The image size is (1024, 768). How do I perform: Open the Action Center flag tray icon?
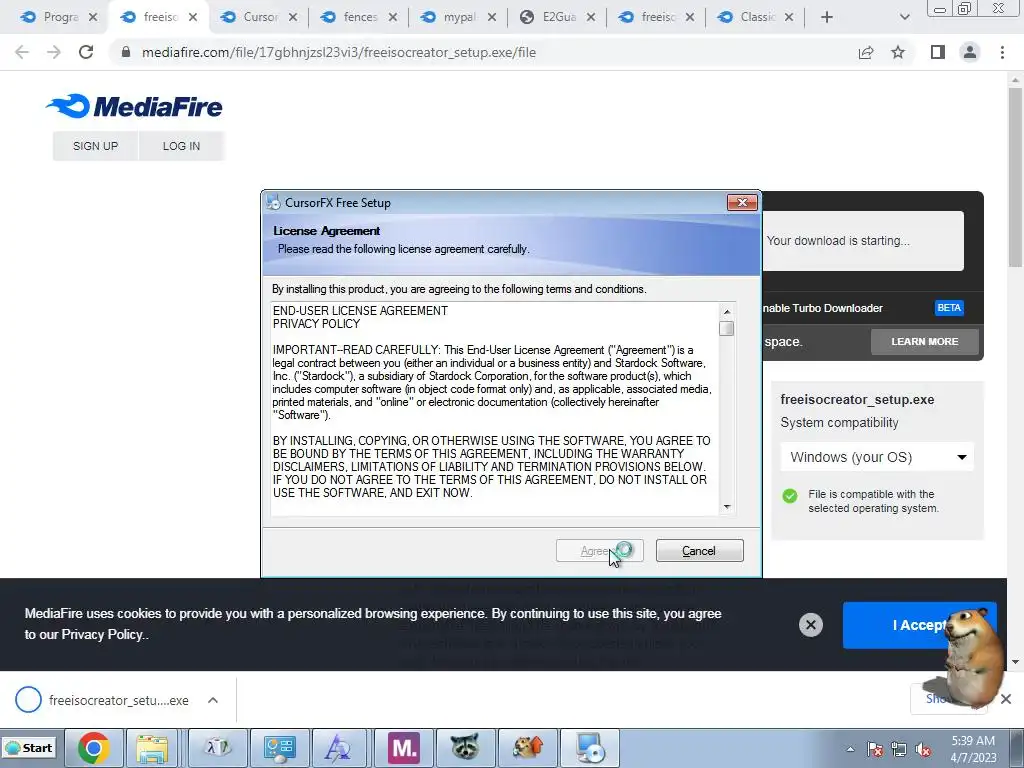875,749
